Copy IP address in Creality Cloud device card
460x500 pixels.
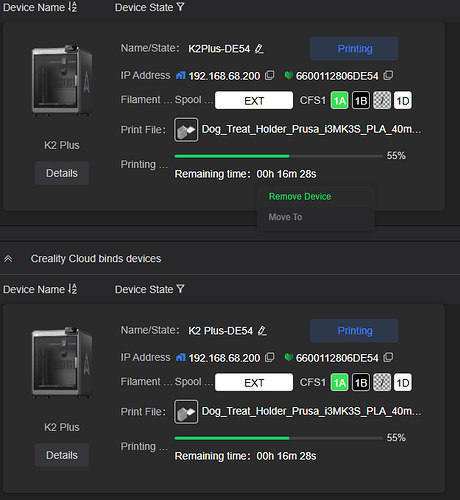269,357
